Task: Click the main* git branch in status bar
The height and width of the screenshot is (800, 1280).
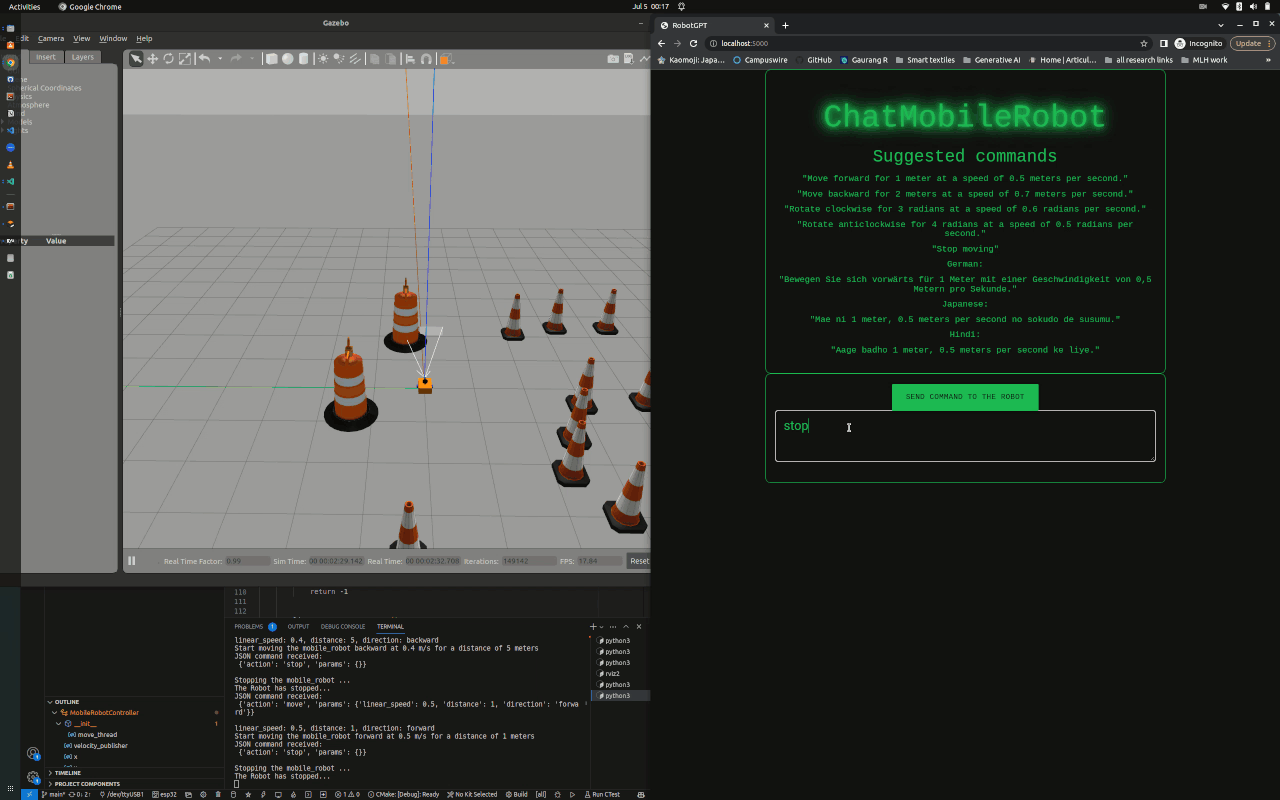Action: click(x=55, y=794)
